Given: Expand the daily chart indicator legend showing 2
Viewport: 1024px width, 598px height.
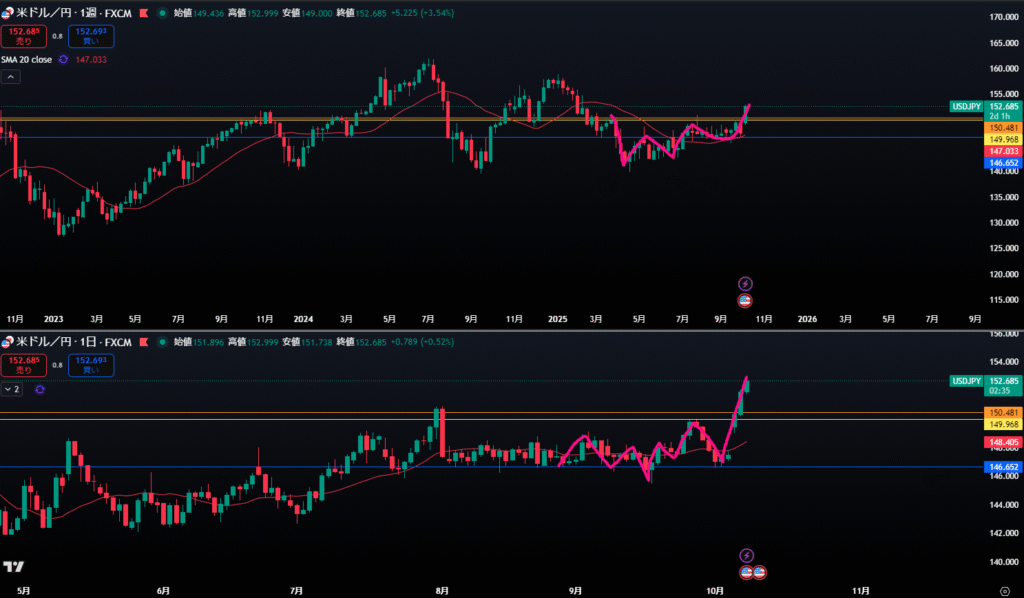Looking at the screenshot, I should click(13, 389).
